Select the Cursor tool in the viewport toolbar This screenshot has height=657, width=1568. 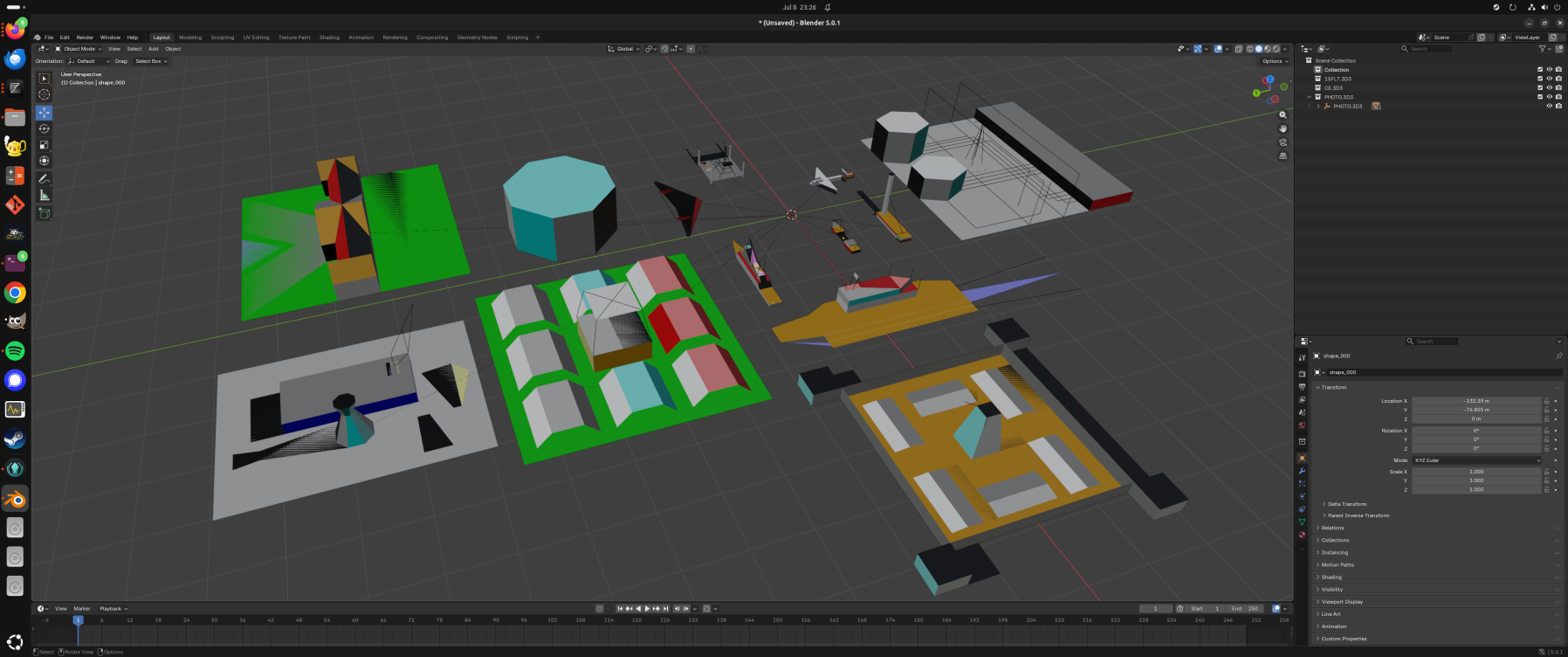tap(45, 94)
